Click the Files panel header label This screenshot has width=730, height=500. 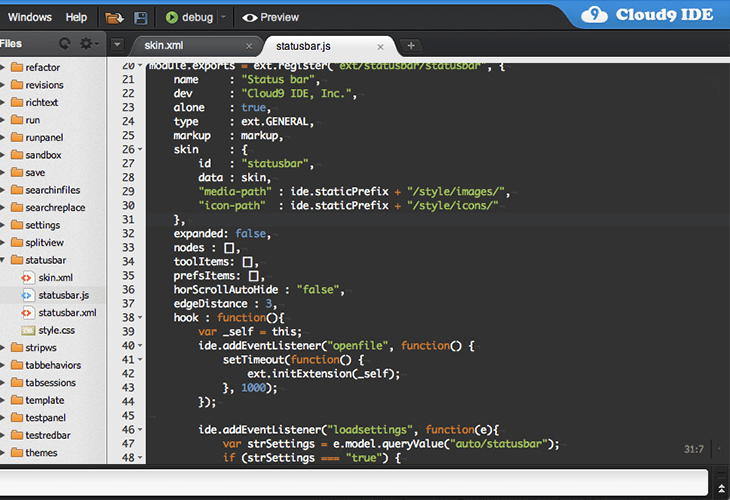[11, 44]
